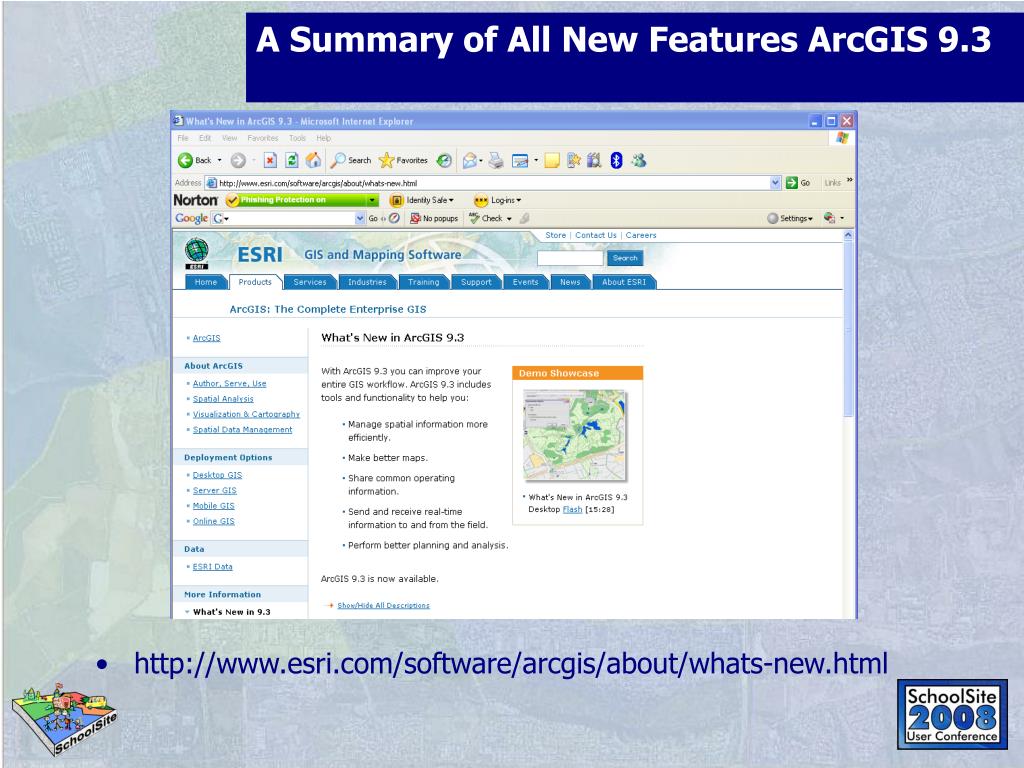1024x768 pixels.
Task: Open the Favorites star in the toolbar
Action: click(403, 160)
